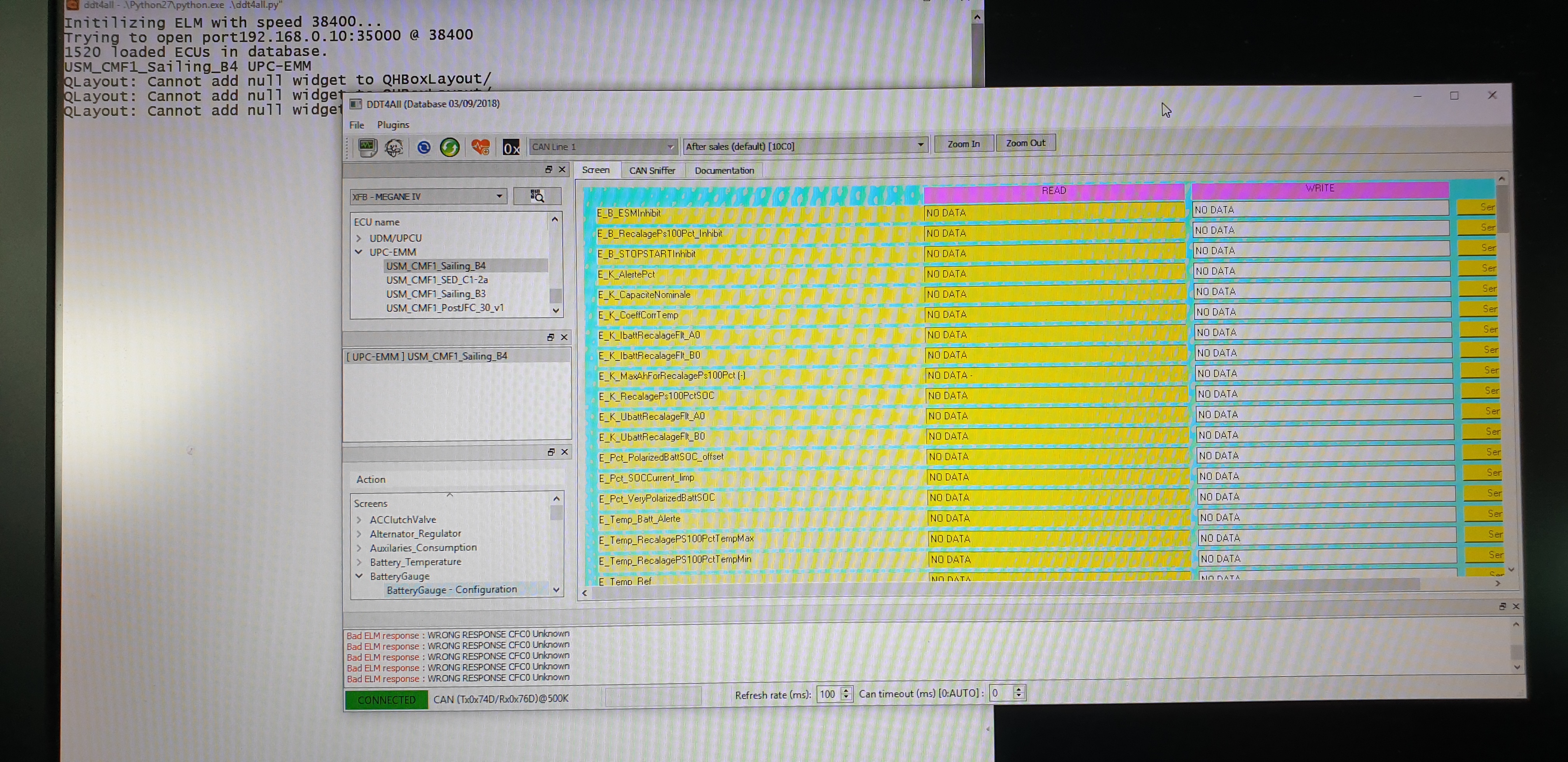Expand the UDM/UPCU tree node

[359, 238]
